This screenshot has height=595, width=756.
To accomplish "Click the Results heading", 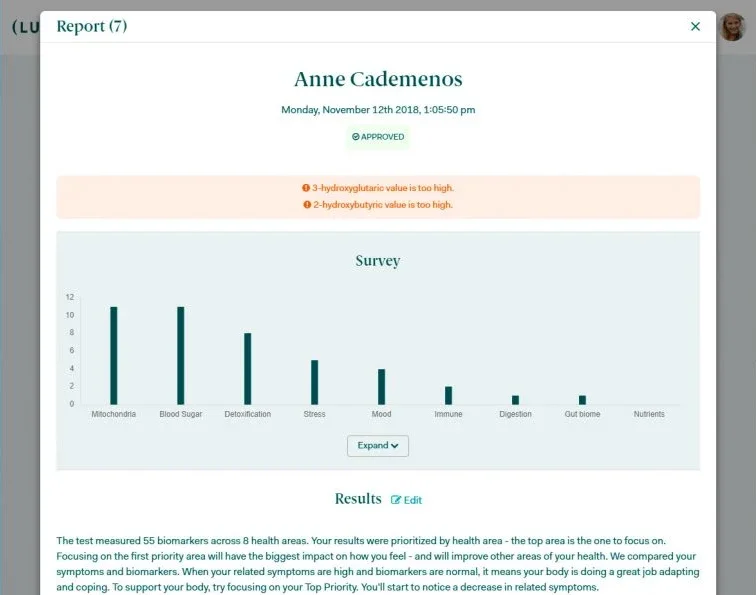I will pos(358,499).
